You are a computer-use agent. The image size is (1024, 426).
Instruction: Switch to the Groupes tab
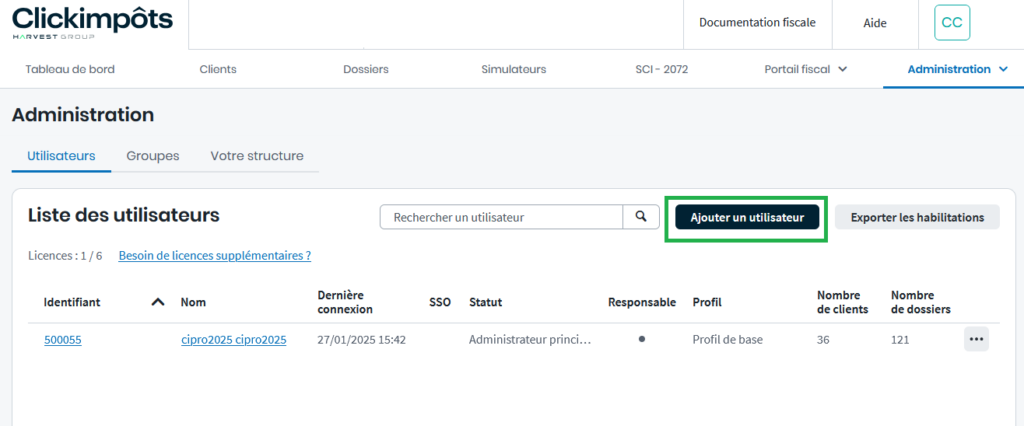152,156
